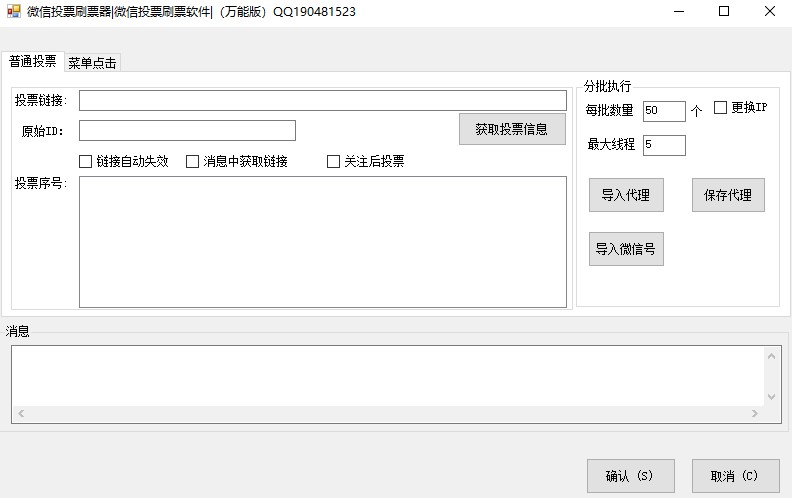792x498 pixels.
Task: Switch to the 普通投票 tab
Action: pyautogui.click(x=33, y=61)
